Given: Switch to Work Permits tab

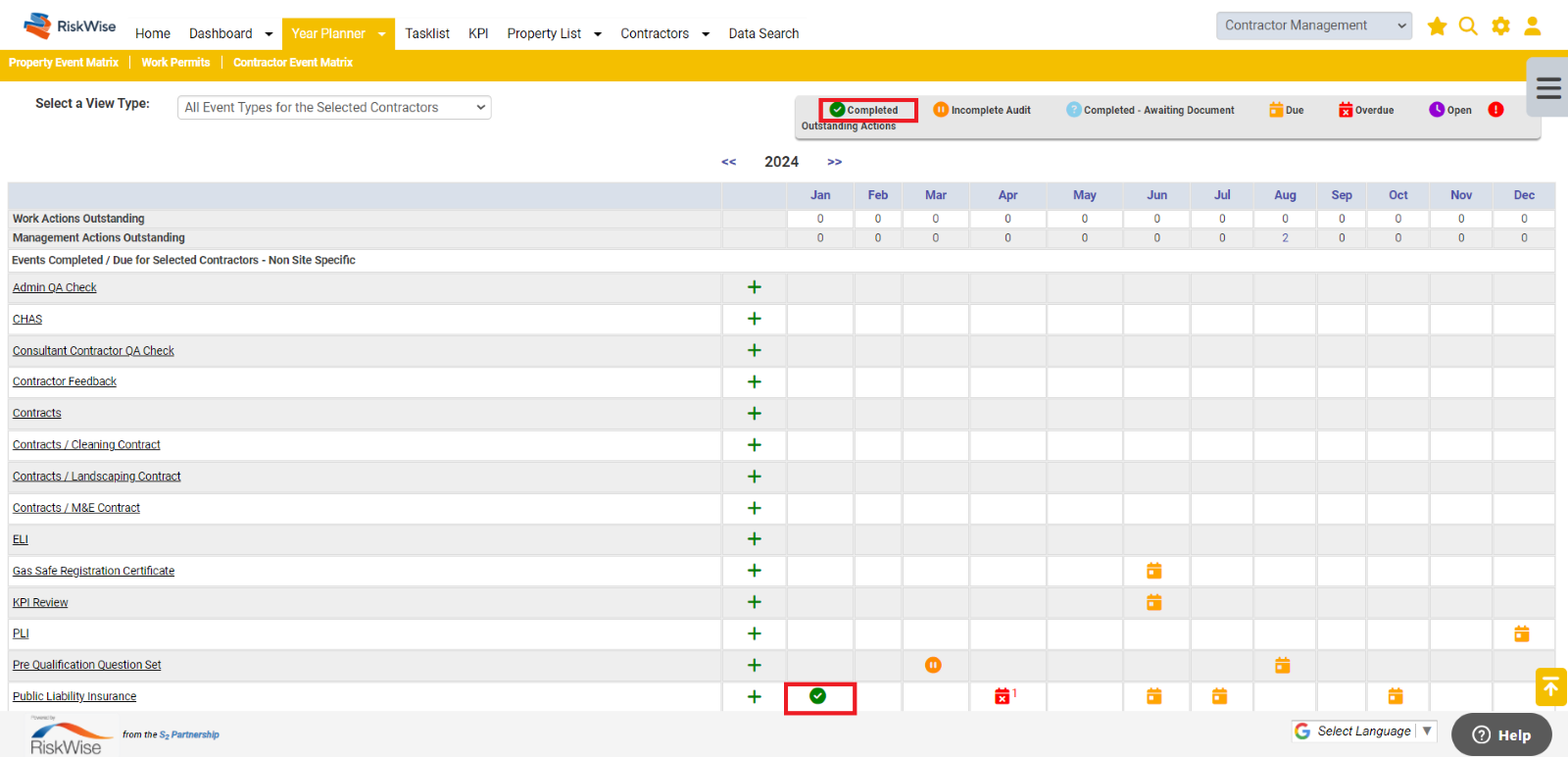Looking at the screenshot, I should 175,63.
